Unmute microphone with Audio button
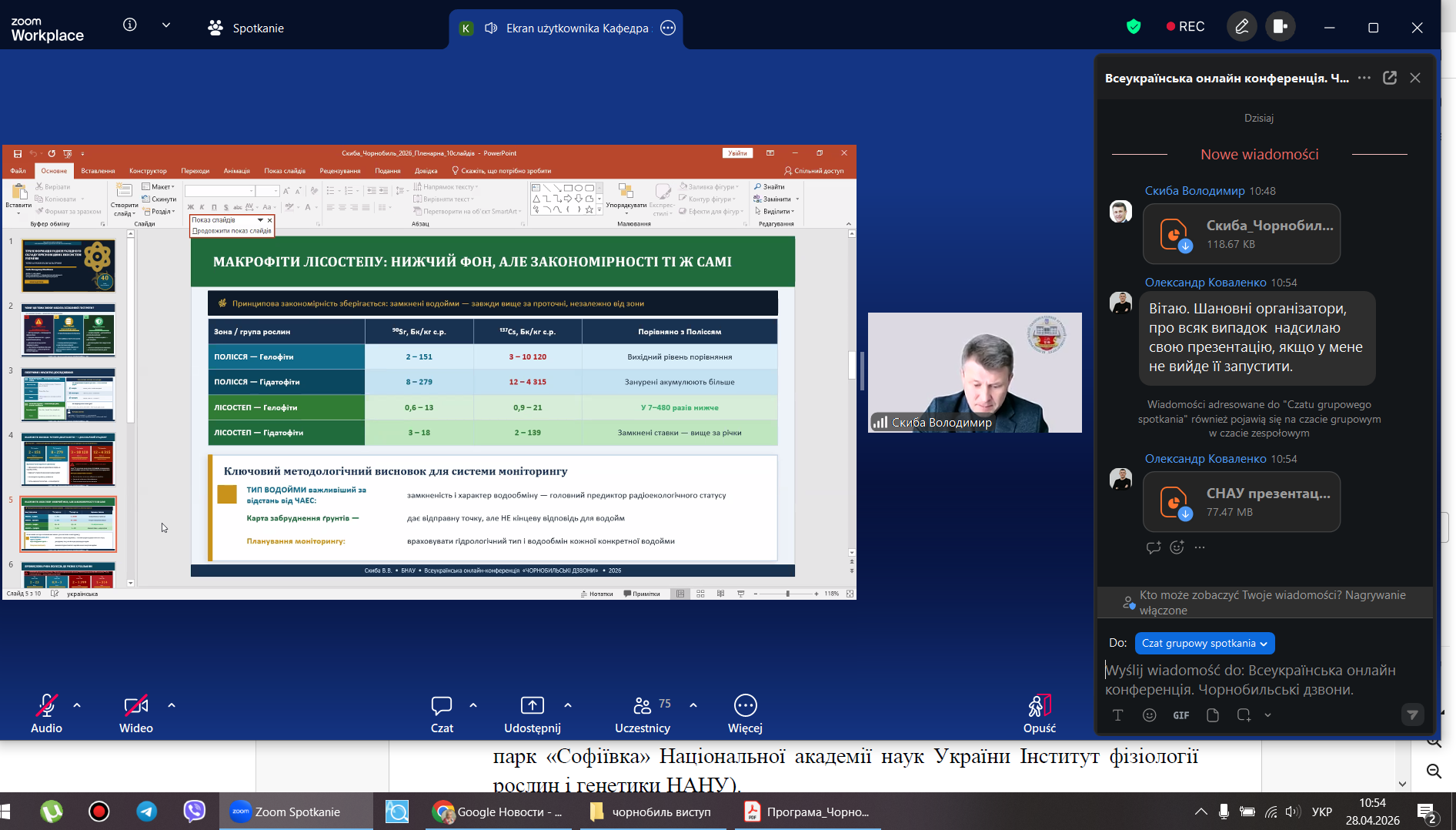This screenshot has width=1456, height=830. 46,706
